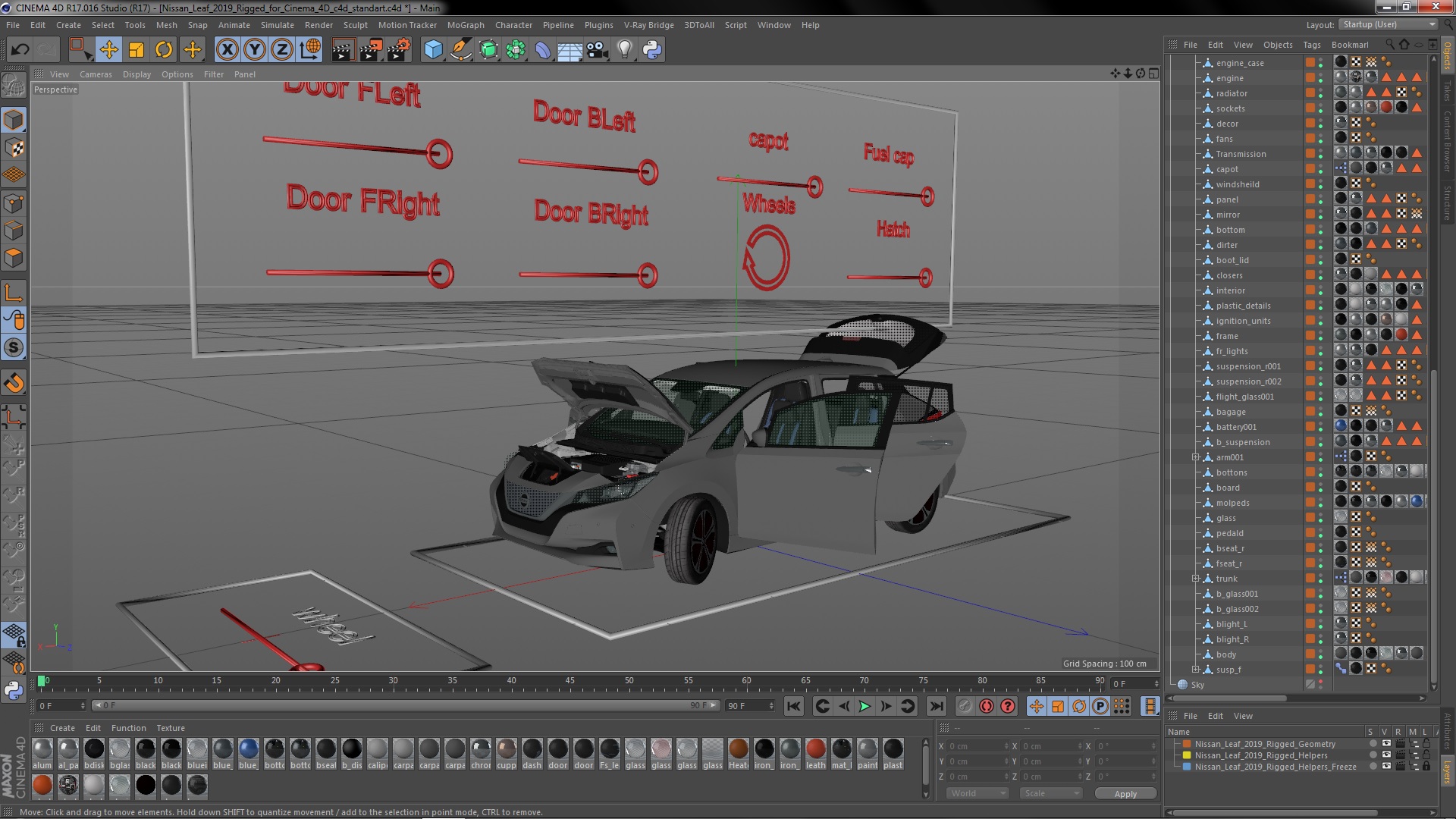Open MoGraph menu
Viewport: 1456px width, 819px height.
point(466,25)
